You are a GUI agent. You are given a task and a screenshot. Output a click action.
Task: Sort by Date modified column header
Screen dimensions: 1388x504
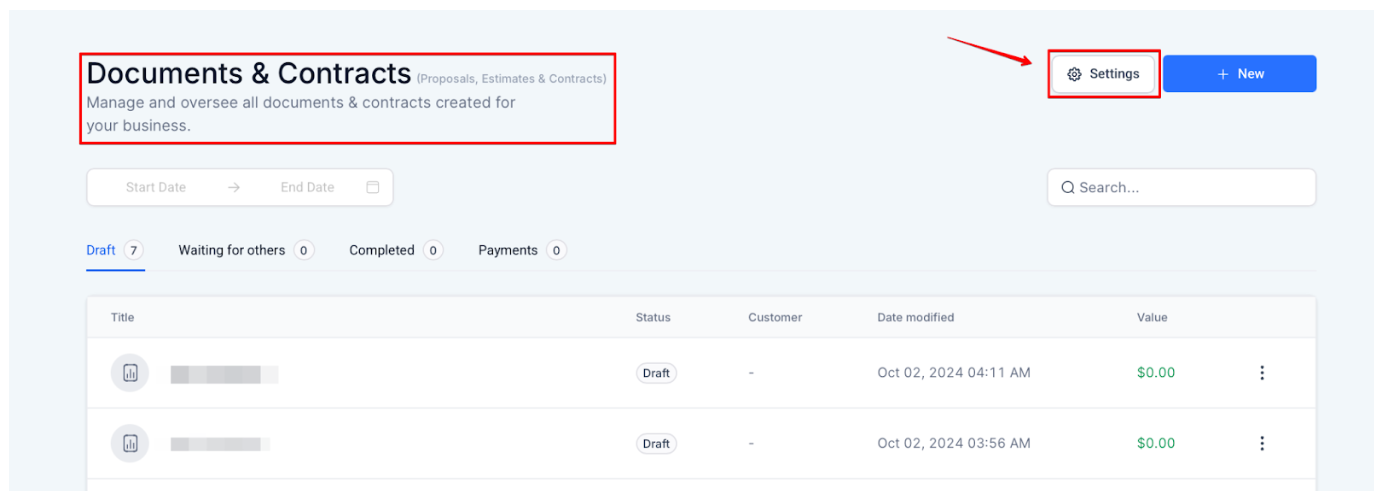[x=915, y=317]
